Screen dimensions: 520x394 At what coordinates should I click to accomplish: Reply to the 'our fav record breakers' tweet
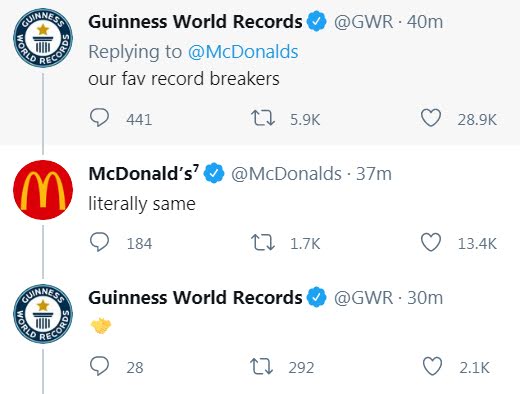click(x=99, y=118)
